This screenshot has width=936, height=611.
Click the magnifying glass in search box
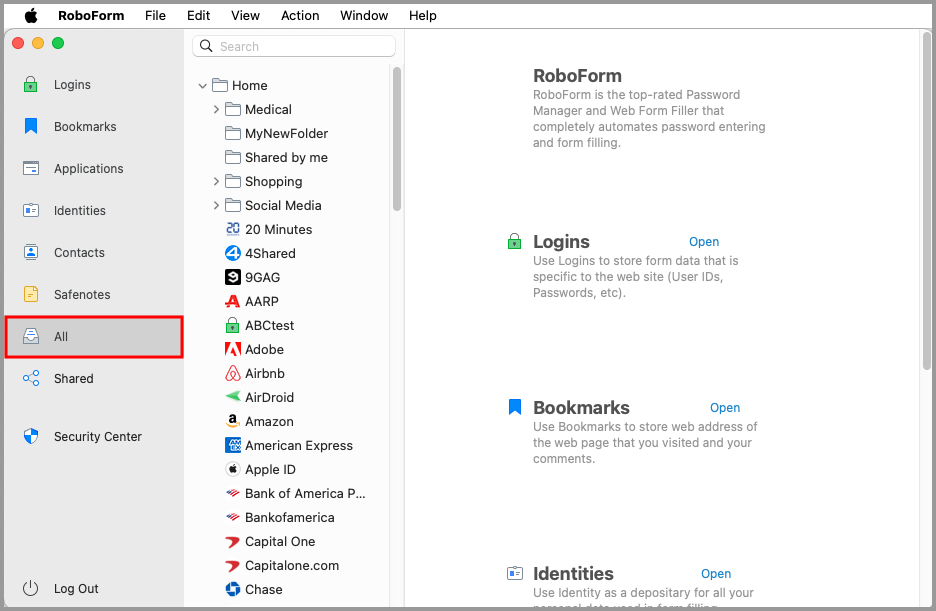pos(206,46)
